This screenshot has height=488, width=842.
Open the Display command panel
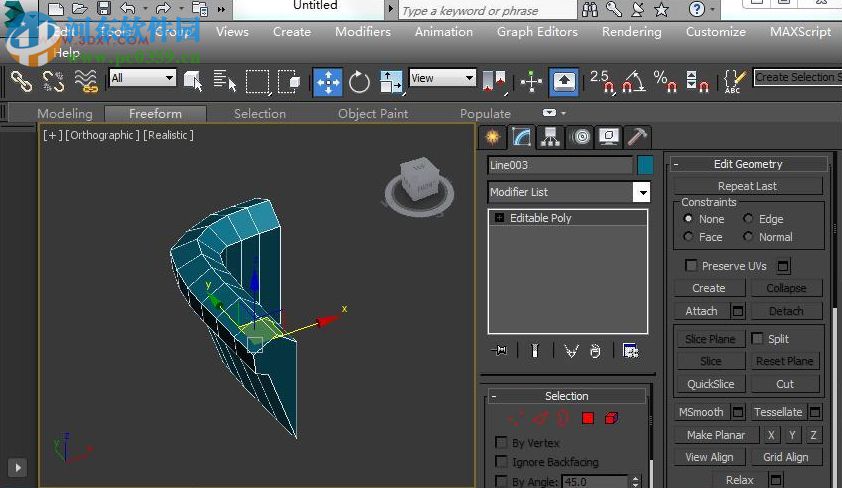[x=608, y=137]
